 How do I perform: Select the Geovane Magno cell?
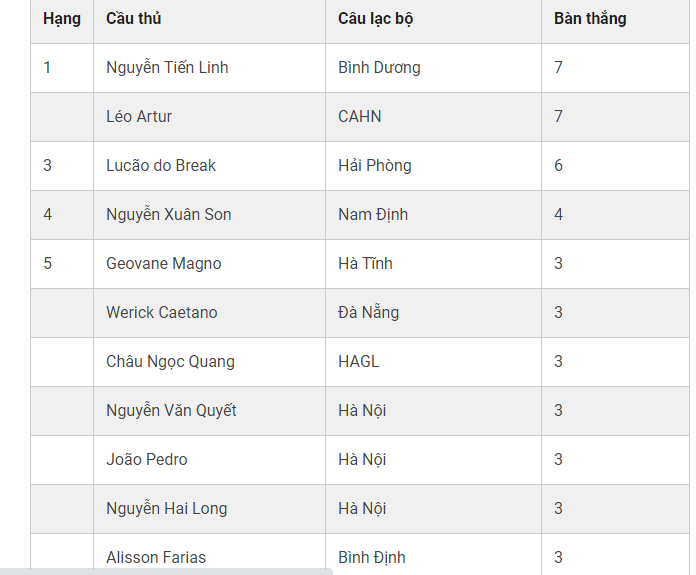(164, 264)
